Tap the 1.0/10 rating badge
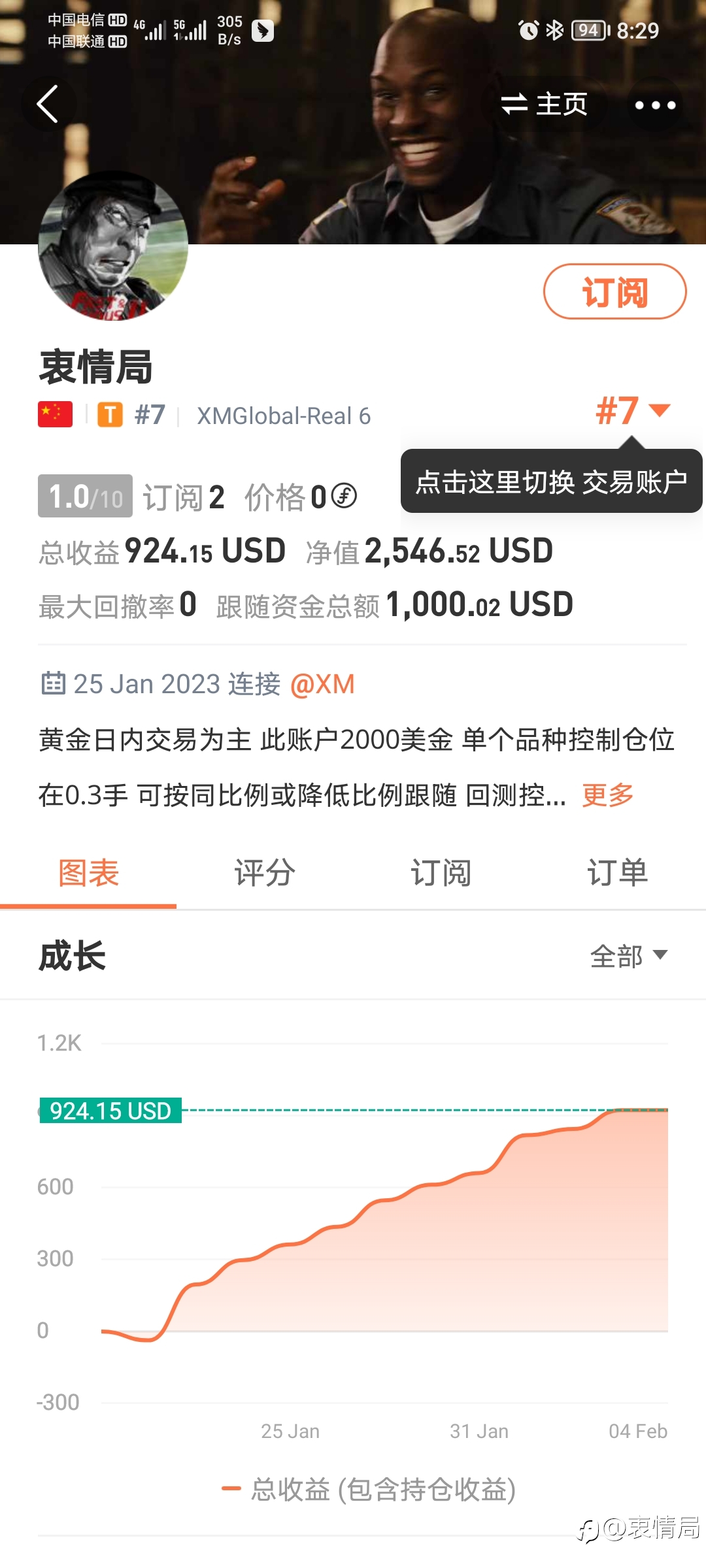706x1568 pixels. coord(85,496)
